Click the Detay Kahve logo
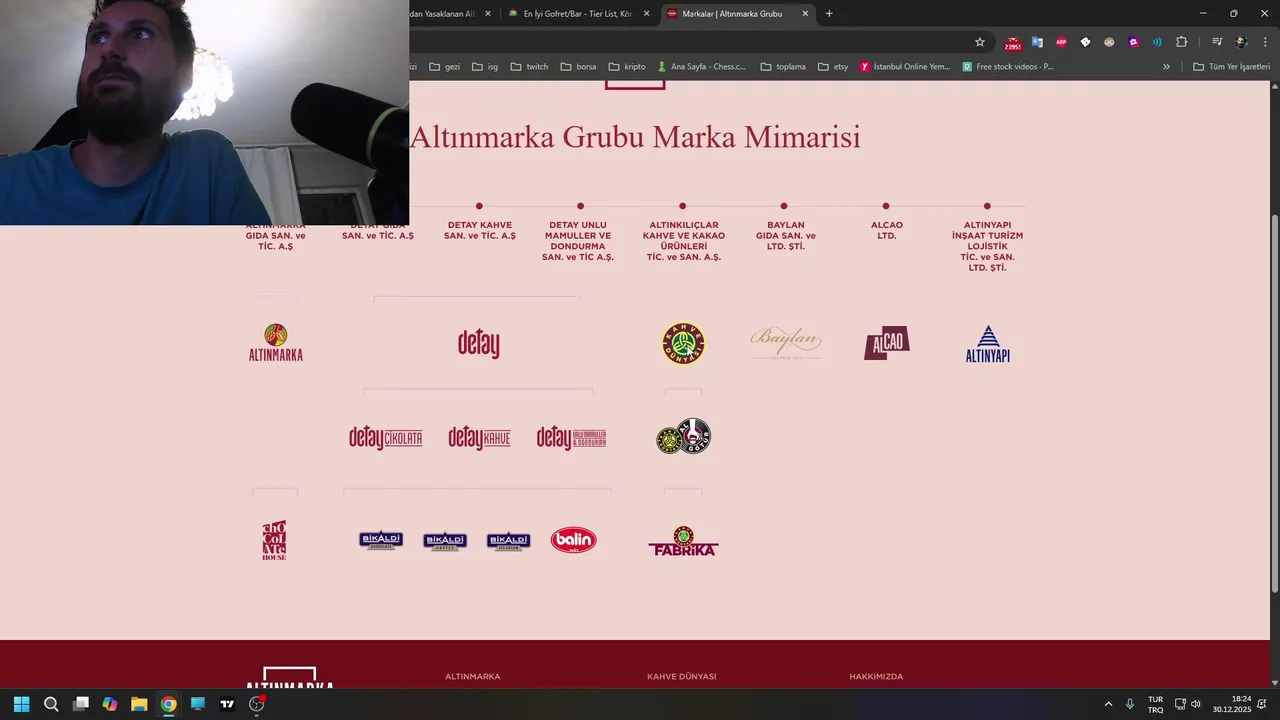Image resolution: width=1280 pixels, height=720 pixels. [479, 438]
